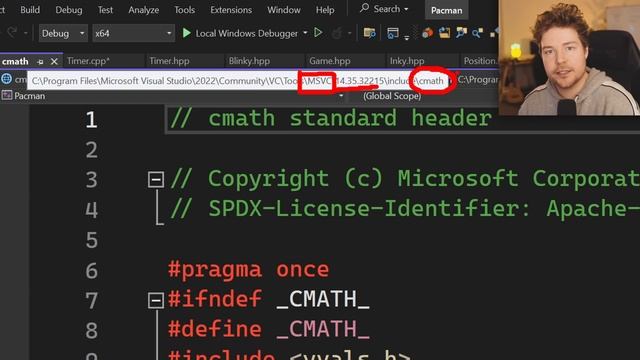The width and height of the screenshot is (640, 360).
Task: Click line number 2 in the margin
Action: tap(92, 150)
